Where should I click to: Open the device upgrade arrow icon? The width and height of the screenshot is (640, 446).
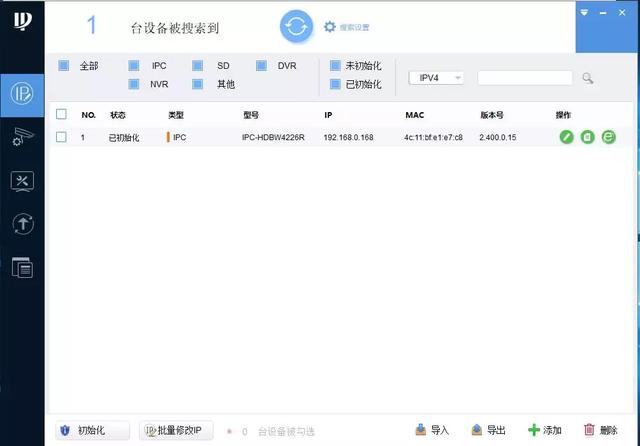(x=23, y=224)
